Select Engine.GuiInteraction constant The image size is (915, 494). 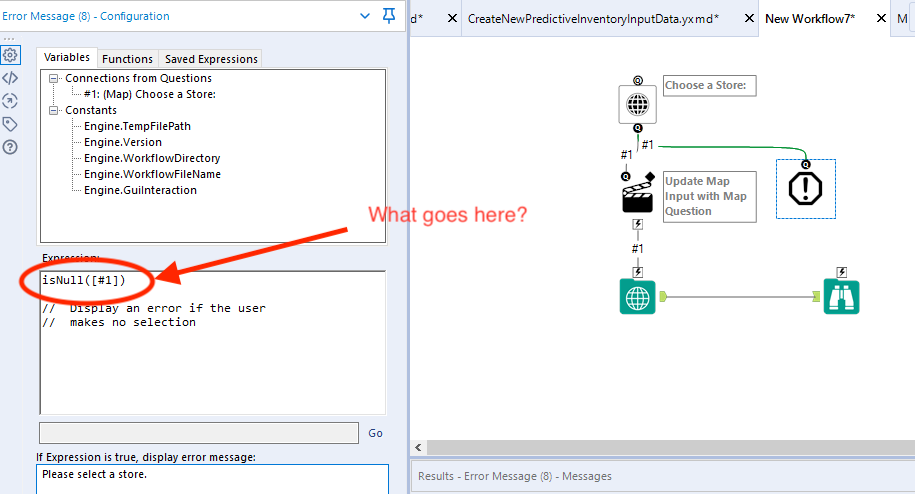coord(140,190)
